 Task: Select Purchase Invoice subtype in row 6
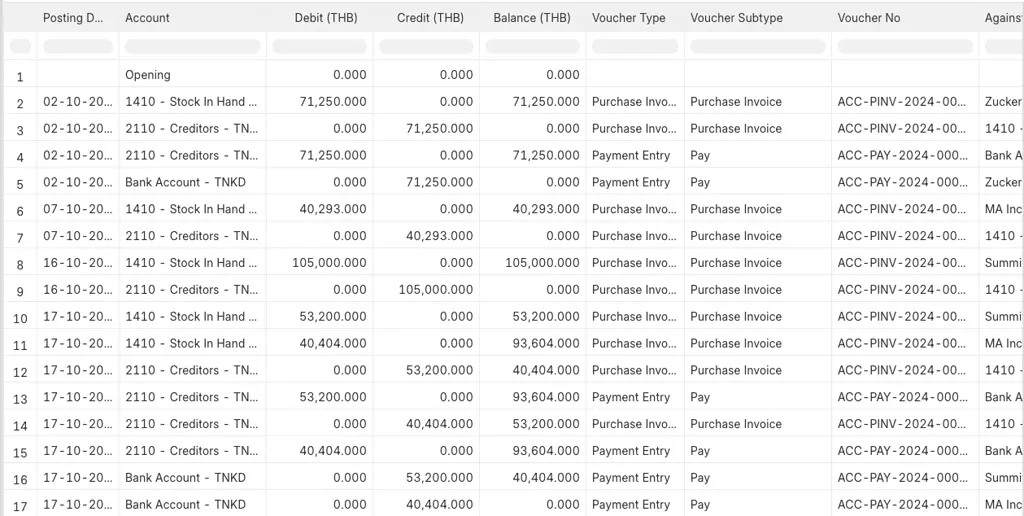[736, 208]
